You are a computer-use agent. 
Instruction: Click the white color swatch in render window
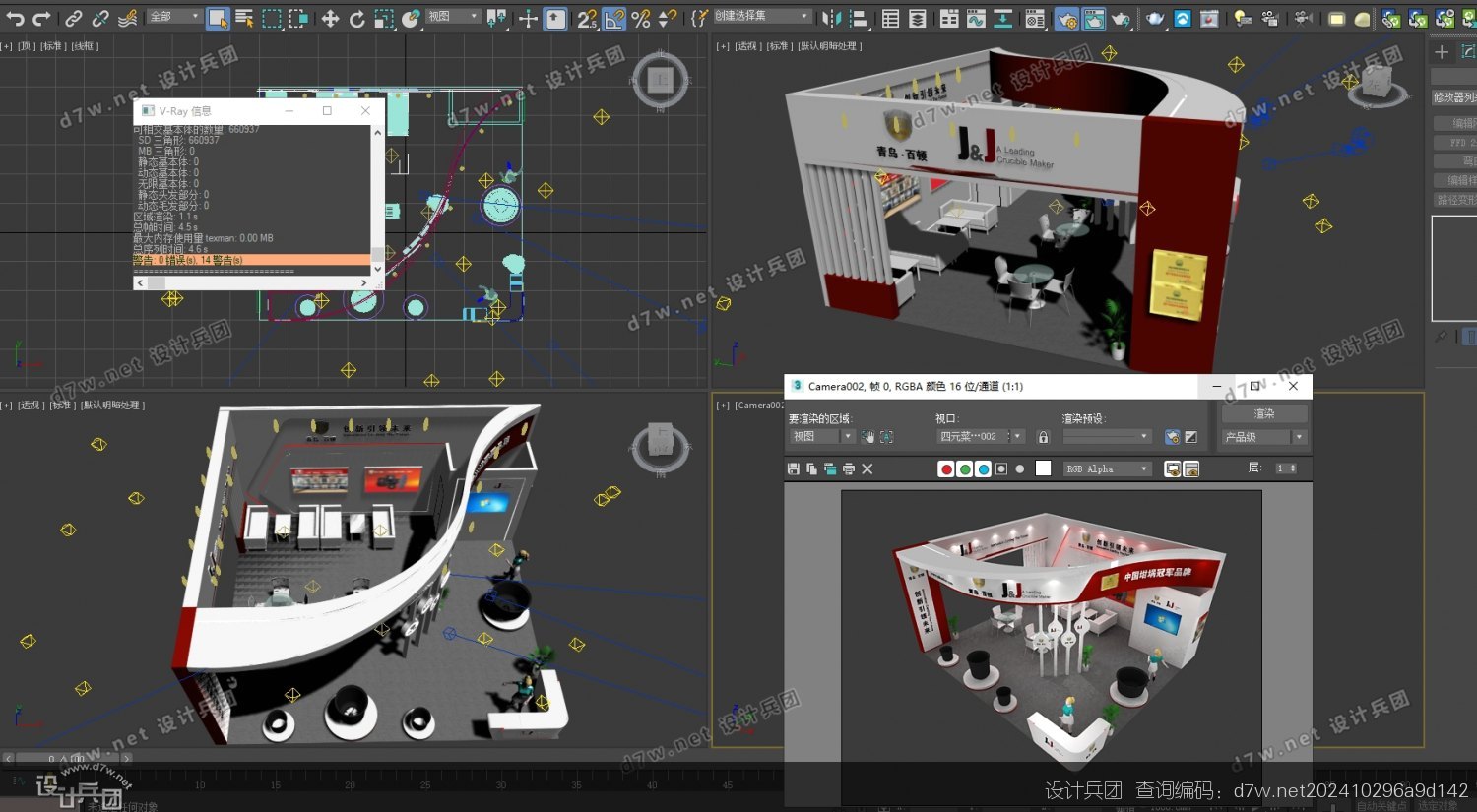[1044, 468]
